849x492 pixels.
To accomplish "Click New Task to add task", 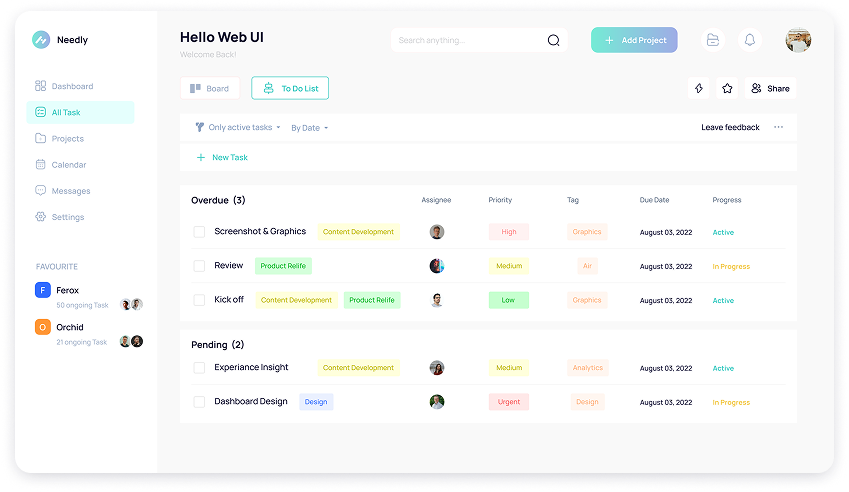I will (x=222, y=158).
